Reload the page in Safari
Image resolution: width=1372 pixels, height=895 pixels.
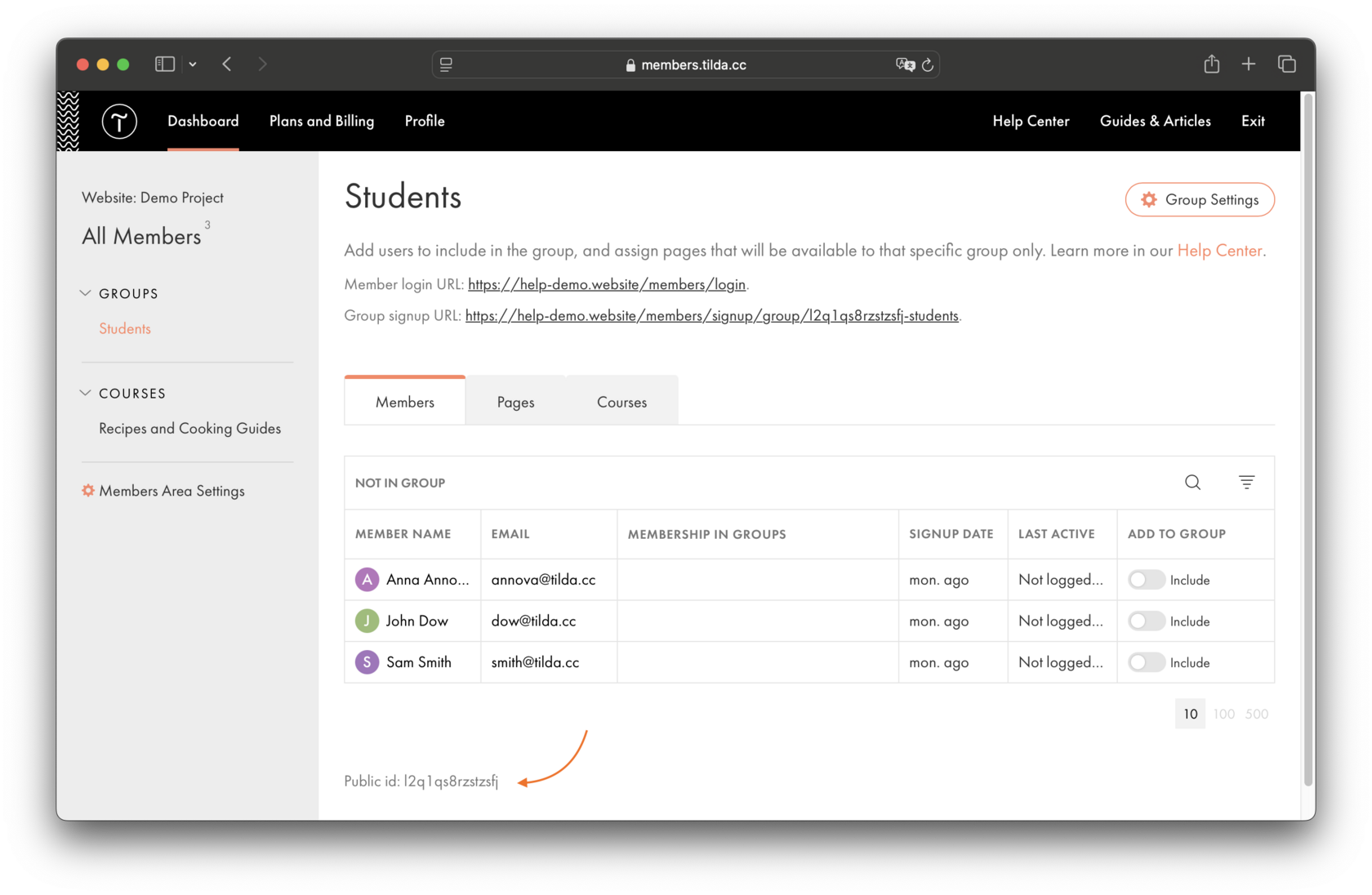click(928, 65)
